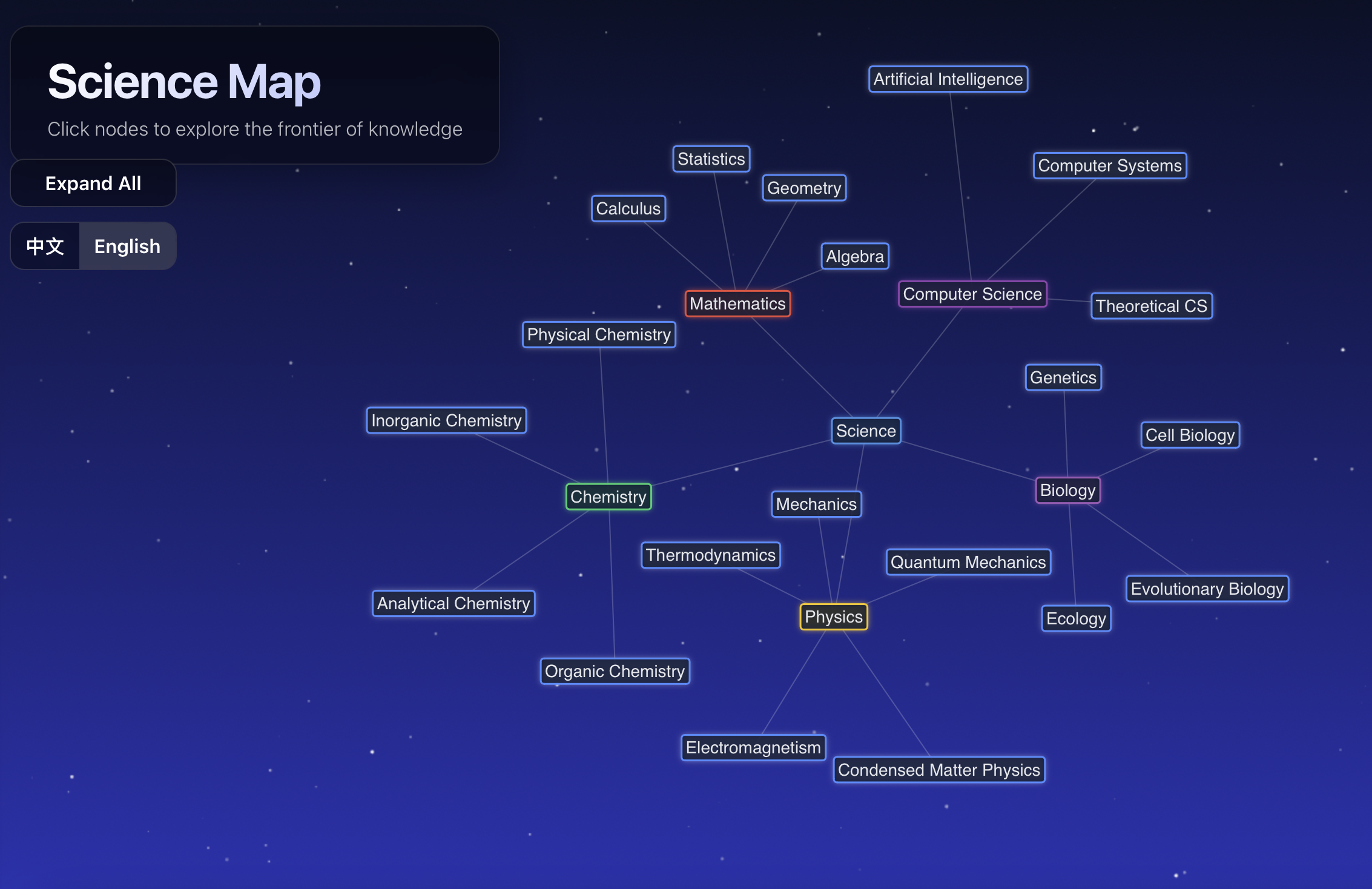
Task: Expand the Statistics node
Action: tap(711, 159)
